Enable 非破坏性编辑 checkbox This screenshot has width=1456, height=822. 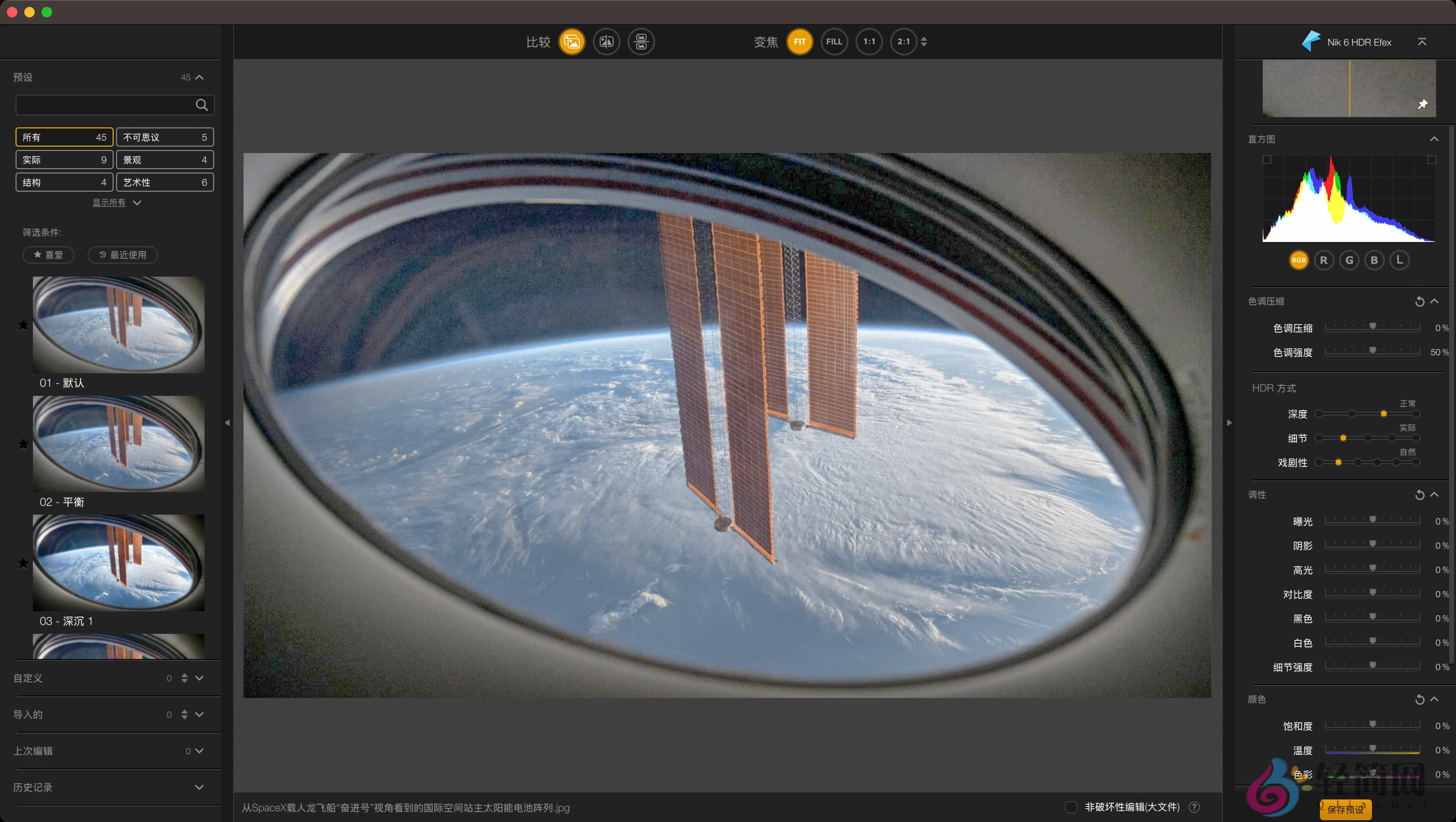[x=1070, y=807]
